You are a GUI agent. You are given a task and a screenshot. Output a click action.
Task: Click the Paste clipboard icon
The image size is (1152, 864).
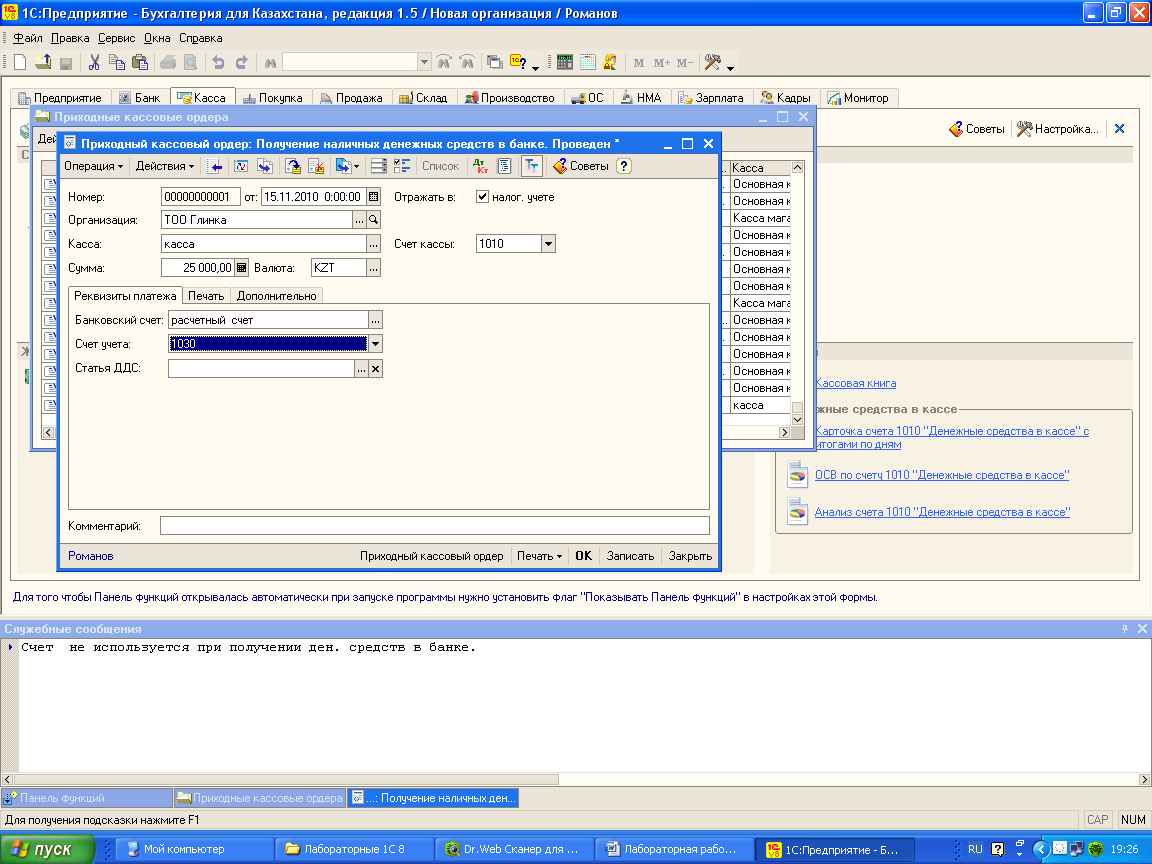click(x=140, y=62)
